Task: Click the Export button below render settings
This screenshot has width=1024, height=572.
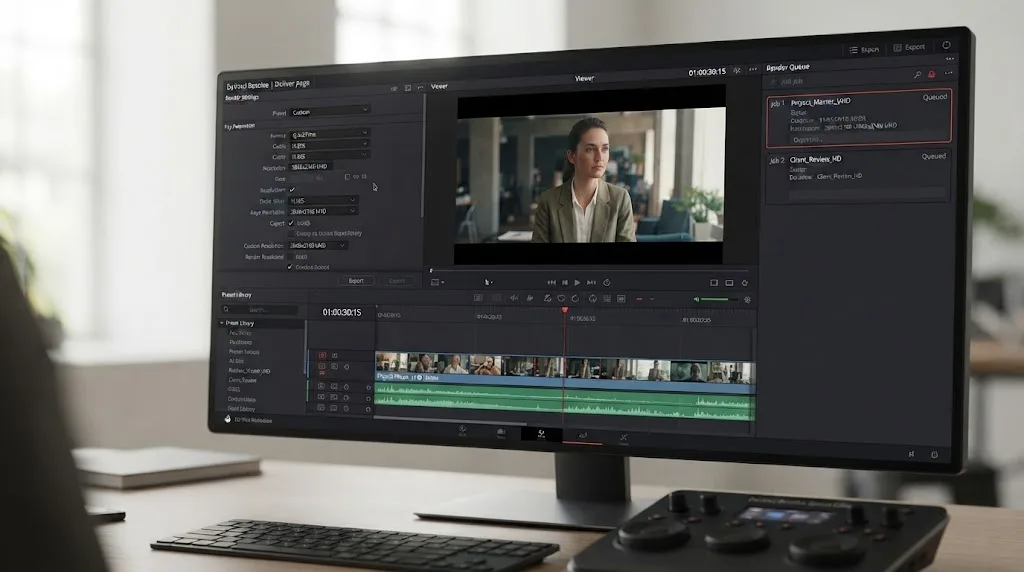Action: (356, 281)
